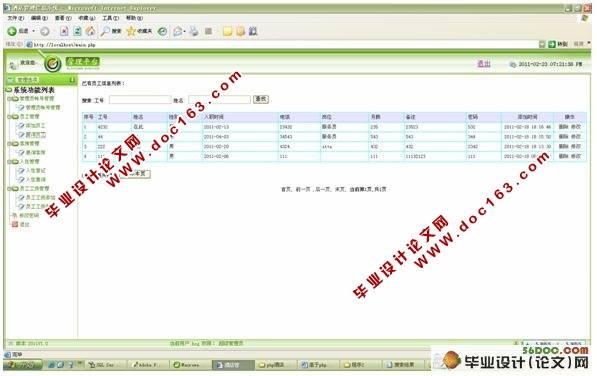This screenshot has height=376, width=597.
Task: Click 修改 for employee row with 工号 4232
Action: 576,127
